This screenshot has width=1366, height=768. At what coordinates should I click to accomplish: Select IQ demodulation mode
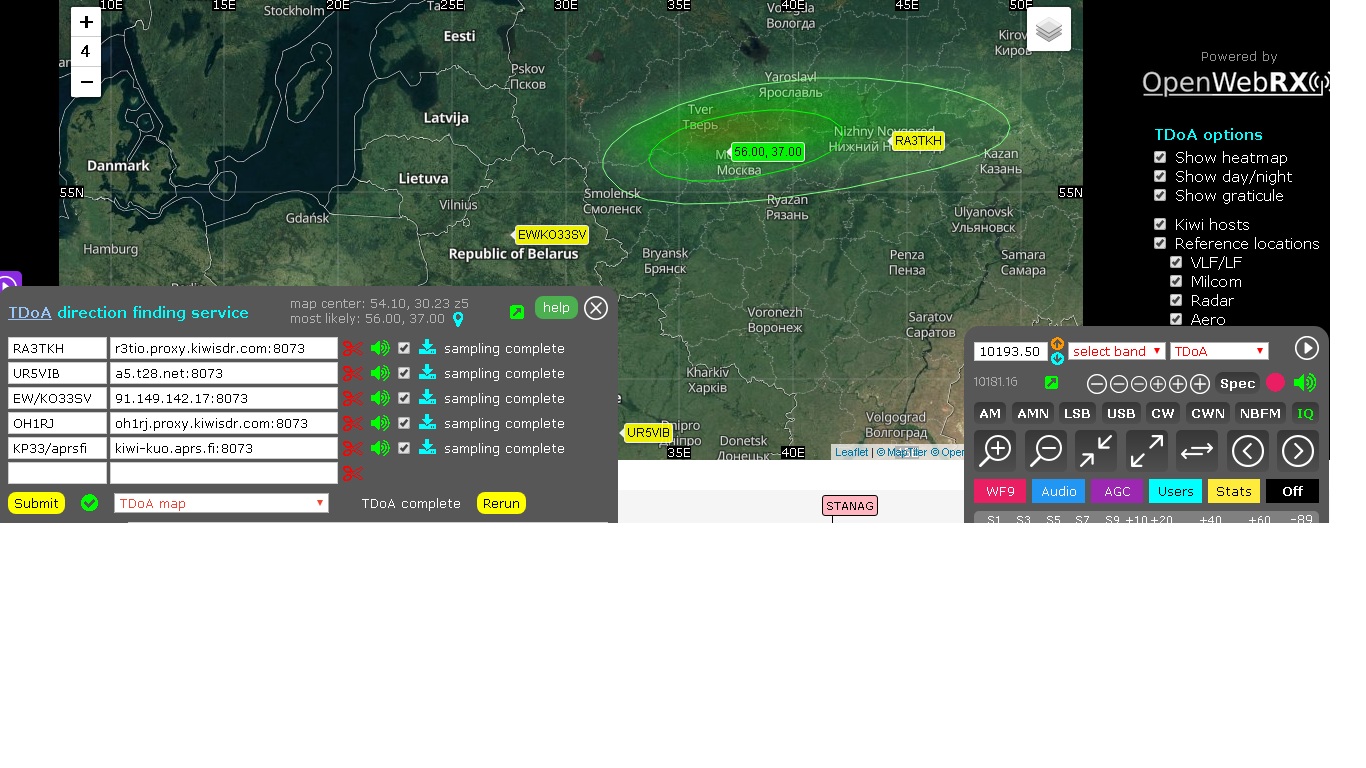1305,413
